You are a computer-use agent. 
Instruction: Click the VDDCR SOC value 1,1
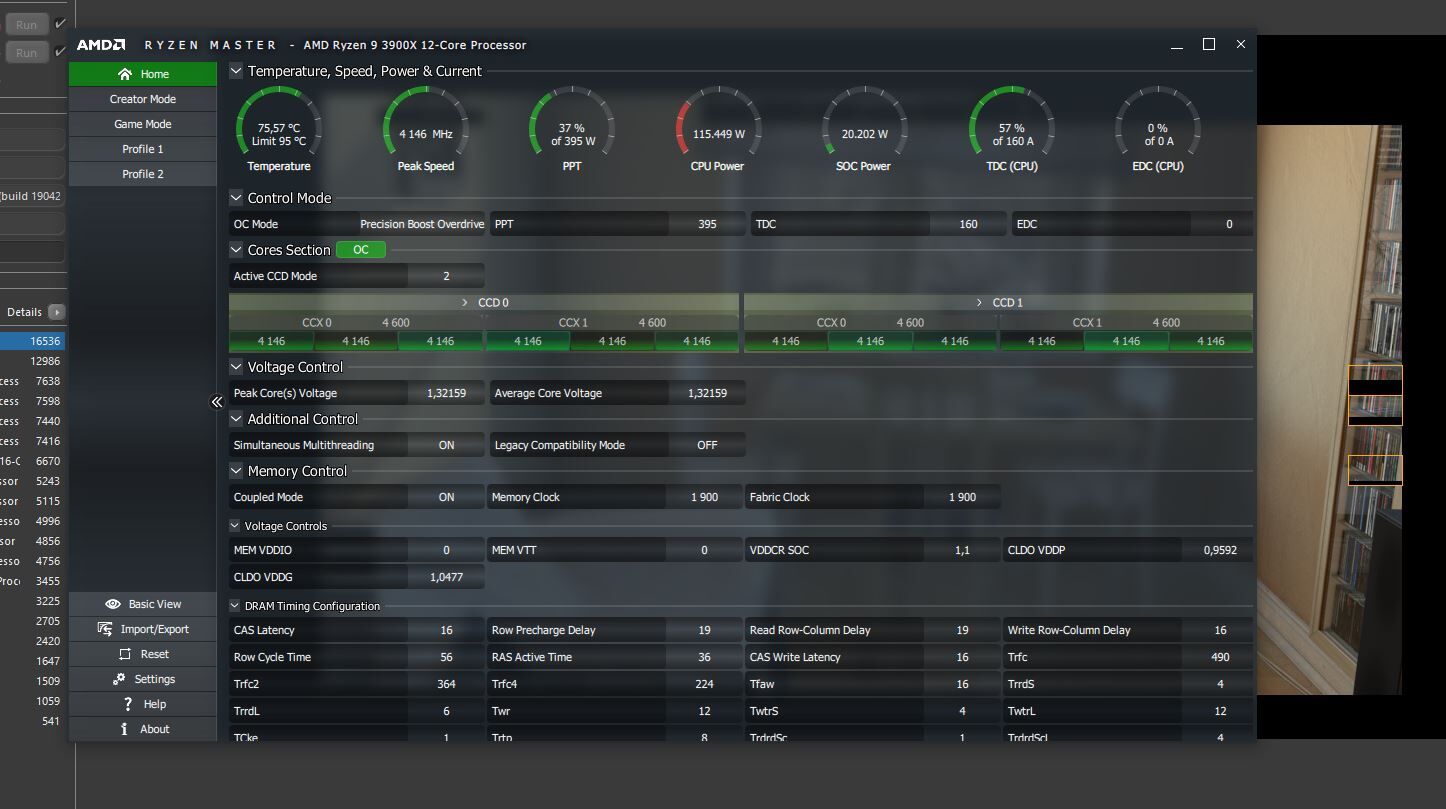(962, 550)
